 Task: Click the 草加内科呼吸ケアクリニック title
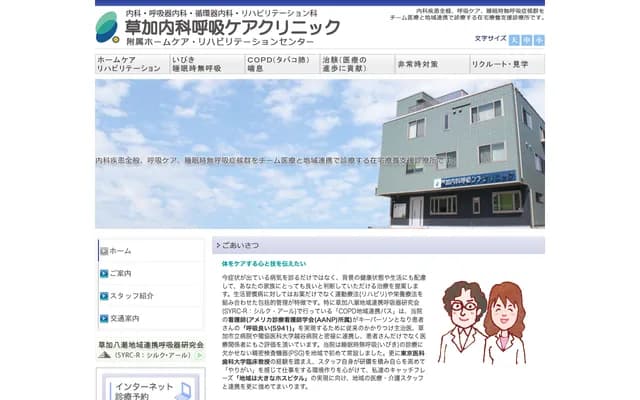pyautogui.click(x=232, y=26)
